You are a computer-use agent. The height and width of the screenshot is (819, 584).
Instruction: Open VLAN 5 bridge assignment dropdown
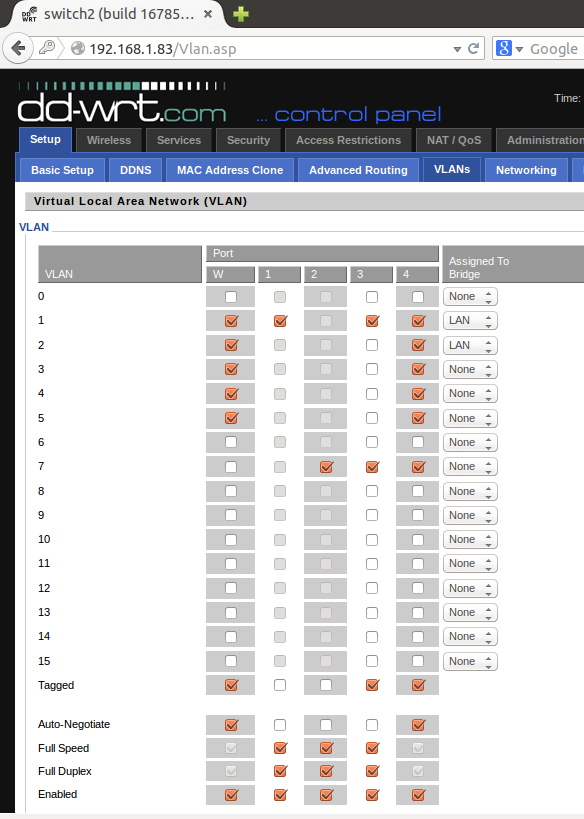470,418
